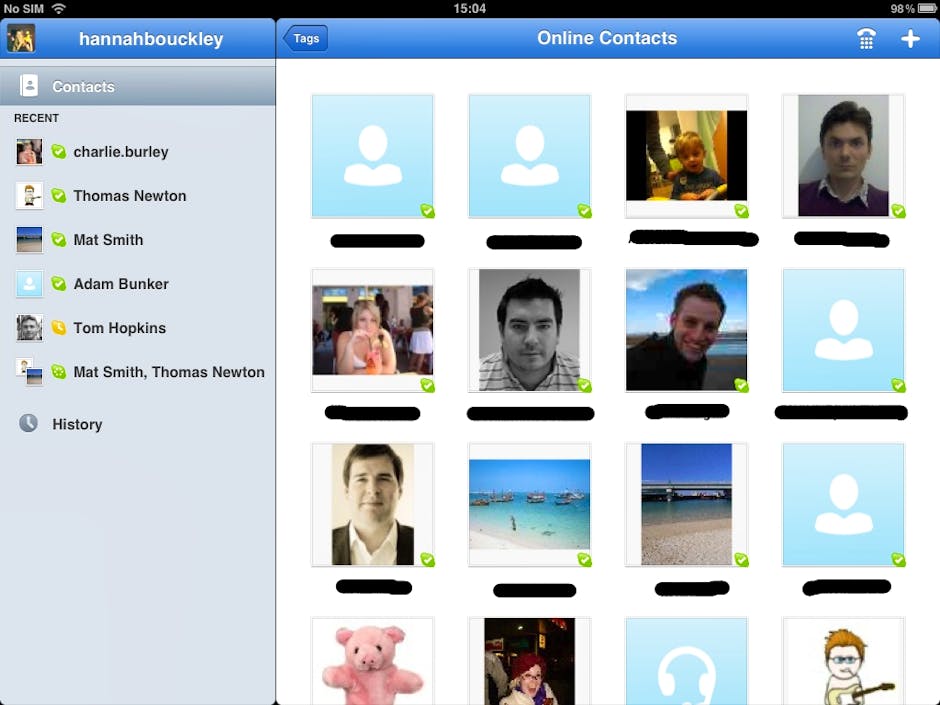The height and width of the screenshot is (705, 940).
Task: Go back using the Tags button
Action: pos(306,39)
